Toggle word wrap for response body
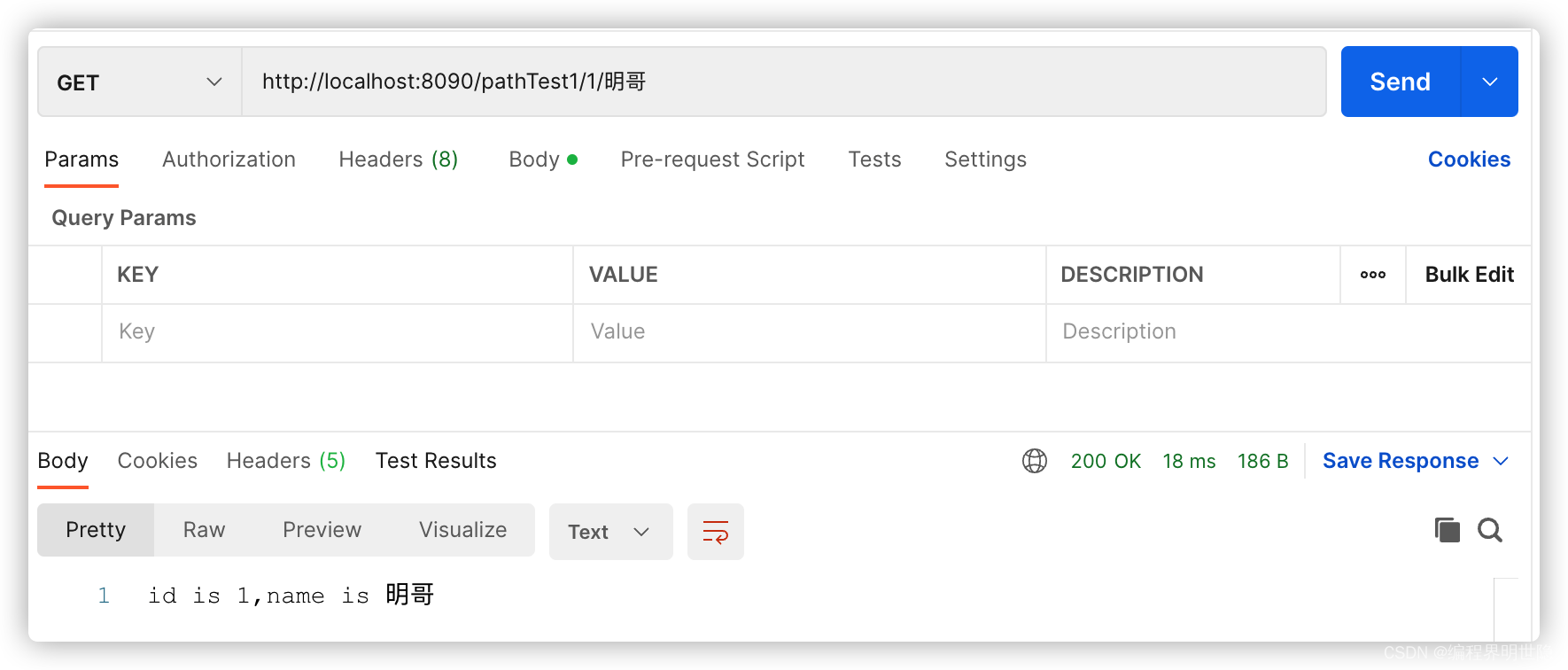 716,532
